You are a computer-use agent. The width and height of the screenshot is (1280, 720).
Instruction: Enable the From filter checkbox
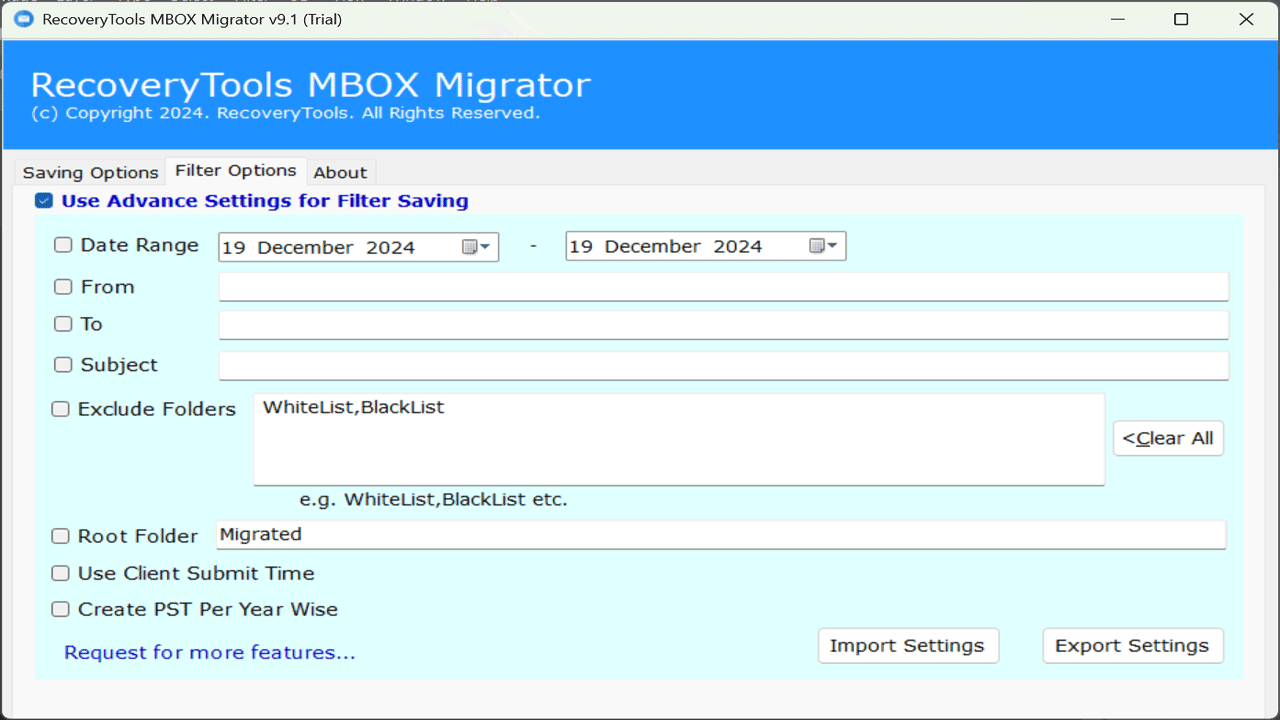click(63, 287)
